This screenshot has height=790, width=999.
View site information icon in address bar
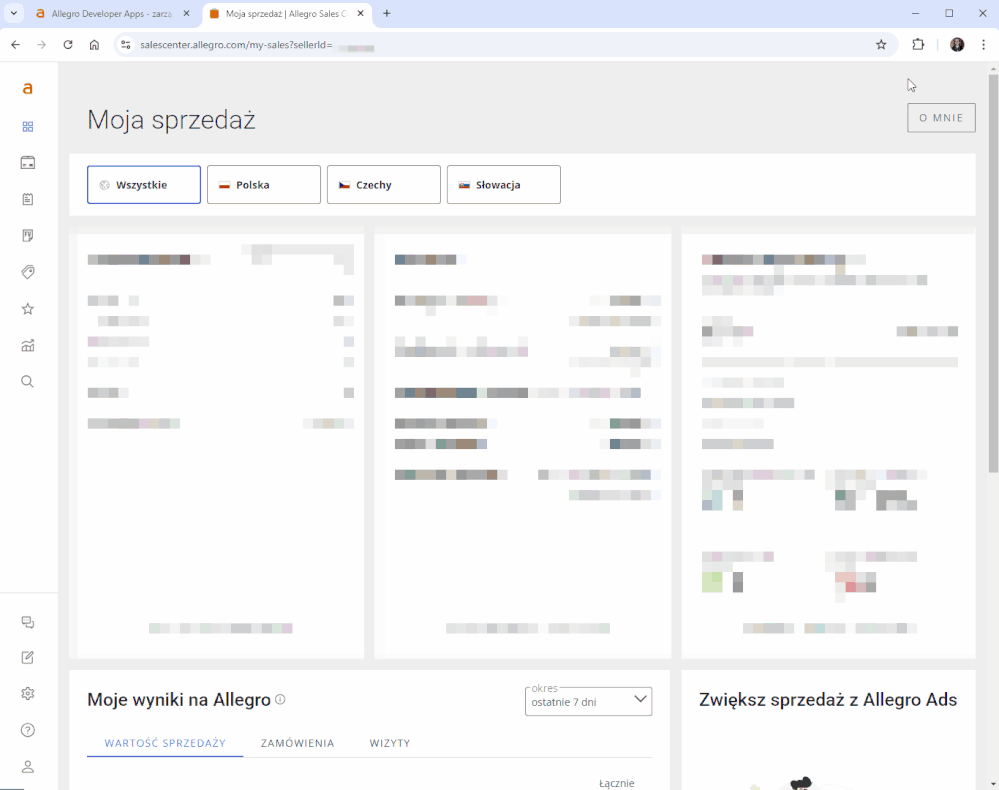click(x=126, y=45)
